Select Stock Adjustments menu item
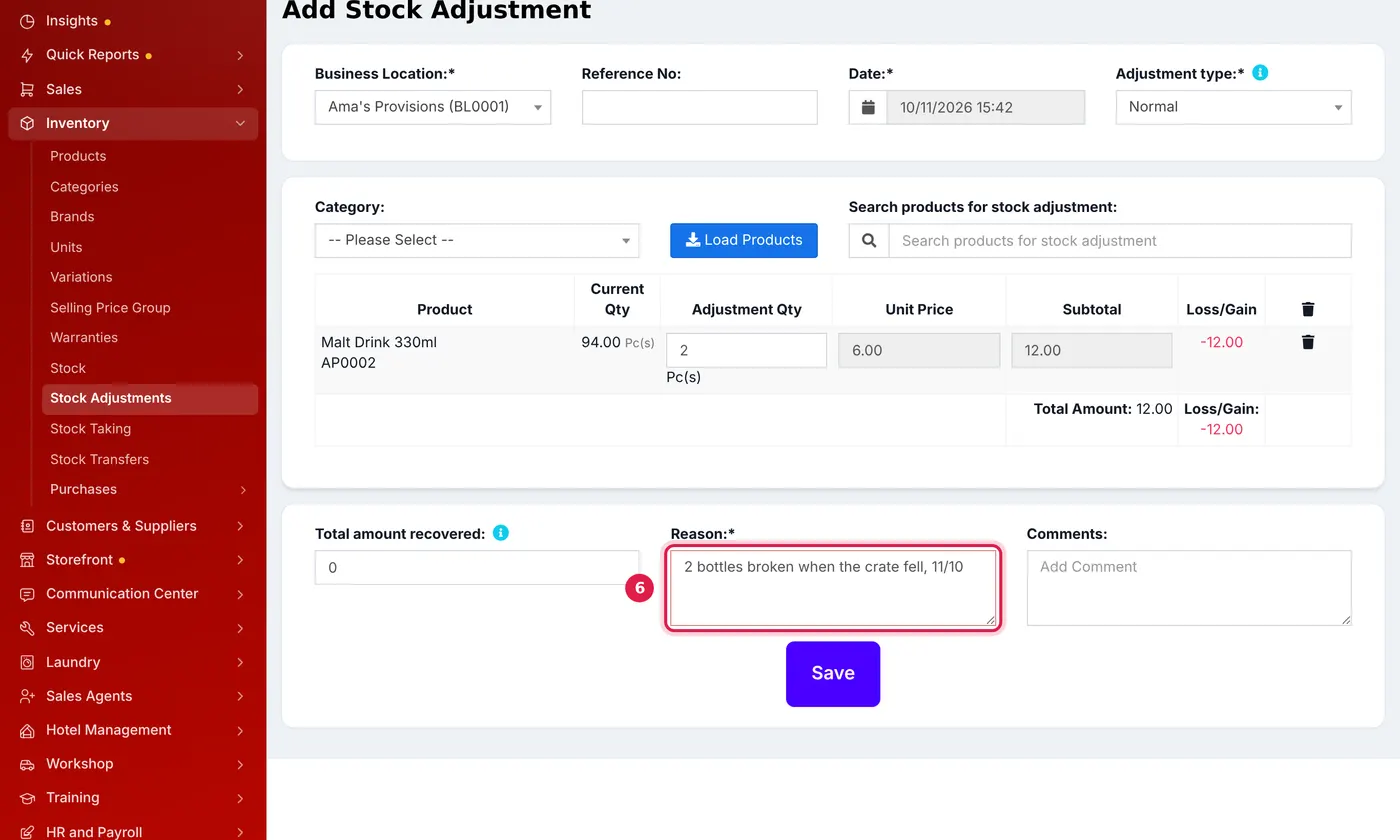 click(150, 398)
